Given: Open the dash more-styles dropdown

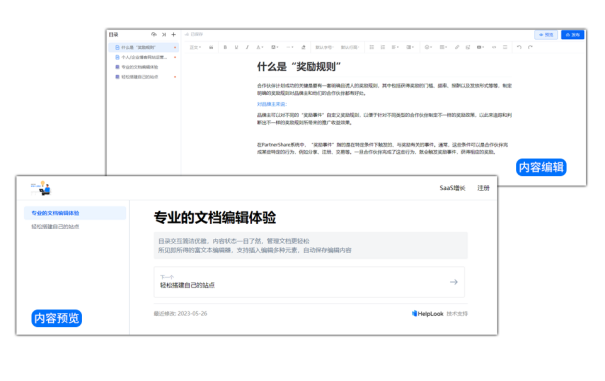Looking at the screenshot, I should coord(290,47).
